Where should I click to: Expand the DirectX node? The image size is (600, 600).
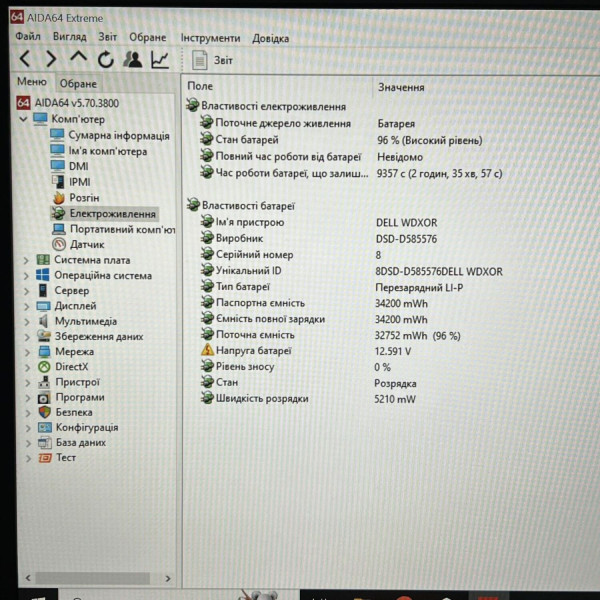pyautogui.click(x=27, y=367)
